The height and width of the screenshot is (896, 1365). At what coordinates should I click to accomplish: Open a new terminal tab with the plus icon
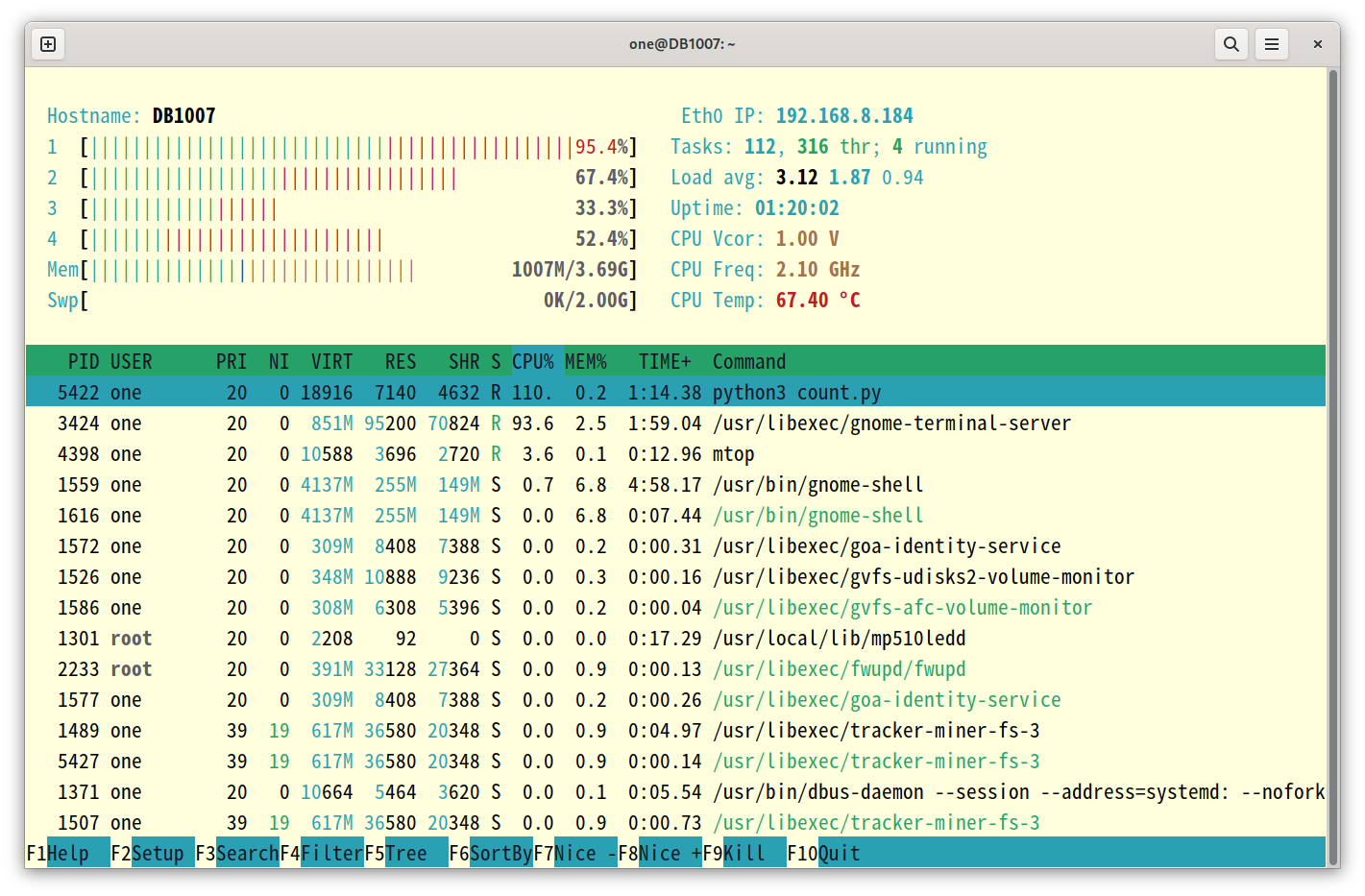point(47,43)
